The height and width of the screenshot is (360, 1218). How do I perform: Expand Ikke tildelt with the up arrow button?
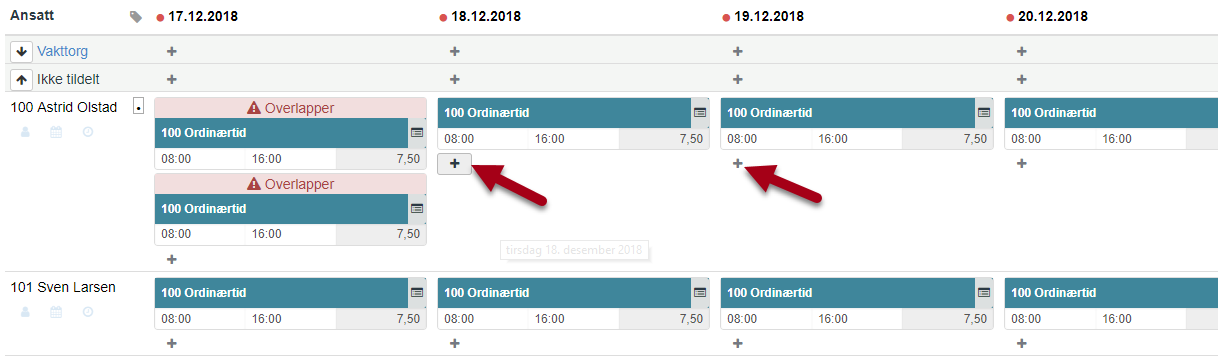(x=21, y=79)
